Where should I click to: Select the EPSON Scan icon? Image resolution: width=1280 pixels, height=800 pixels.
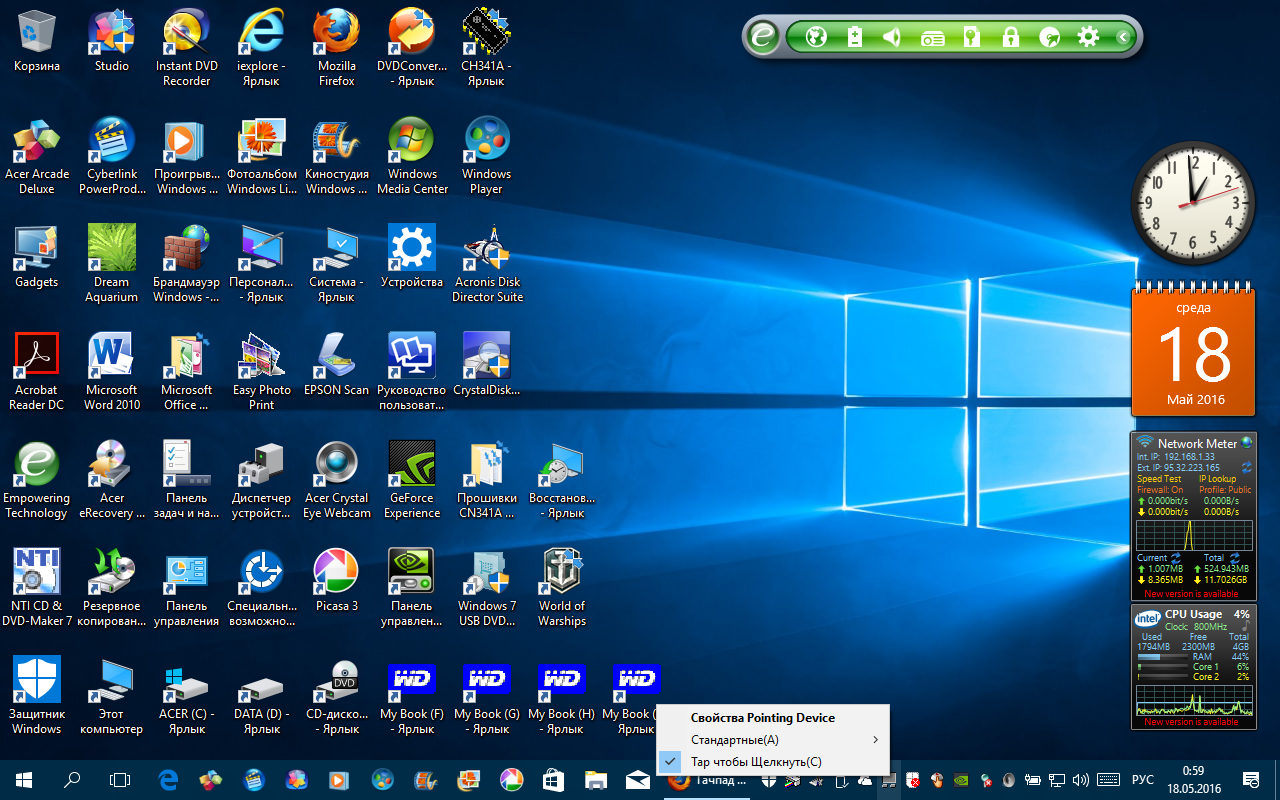pos(337,365)
